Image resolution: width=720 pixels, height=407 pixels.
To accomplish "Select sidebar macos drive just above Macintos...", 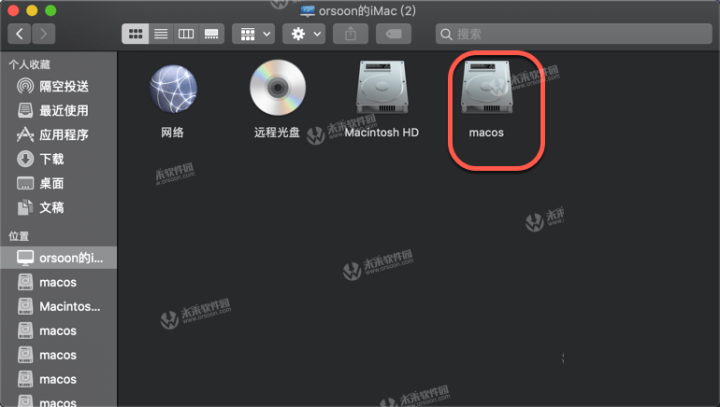I will click(58, 283).
